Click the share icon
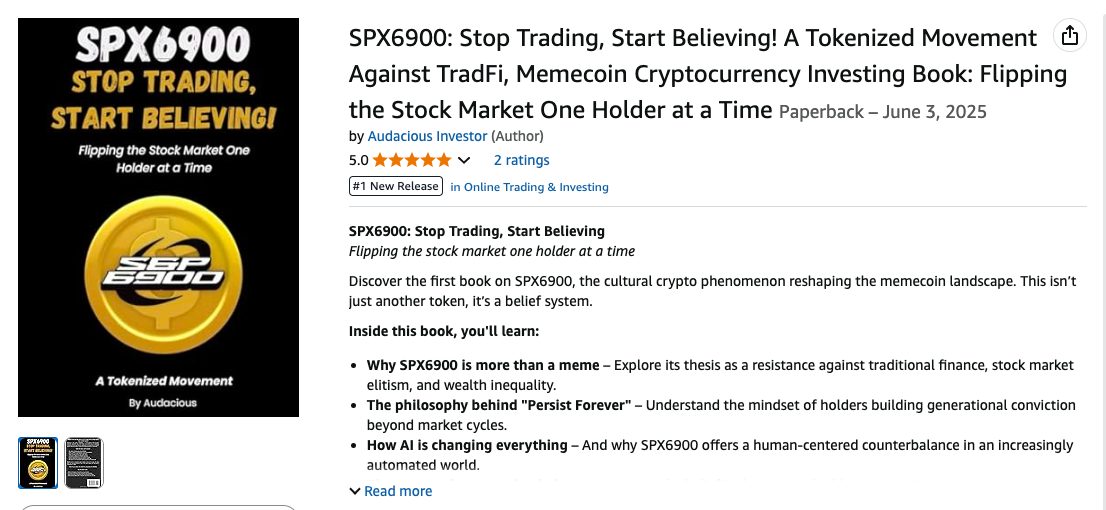Screen dimensions: 1106x510 [x=1070, y=36]
